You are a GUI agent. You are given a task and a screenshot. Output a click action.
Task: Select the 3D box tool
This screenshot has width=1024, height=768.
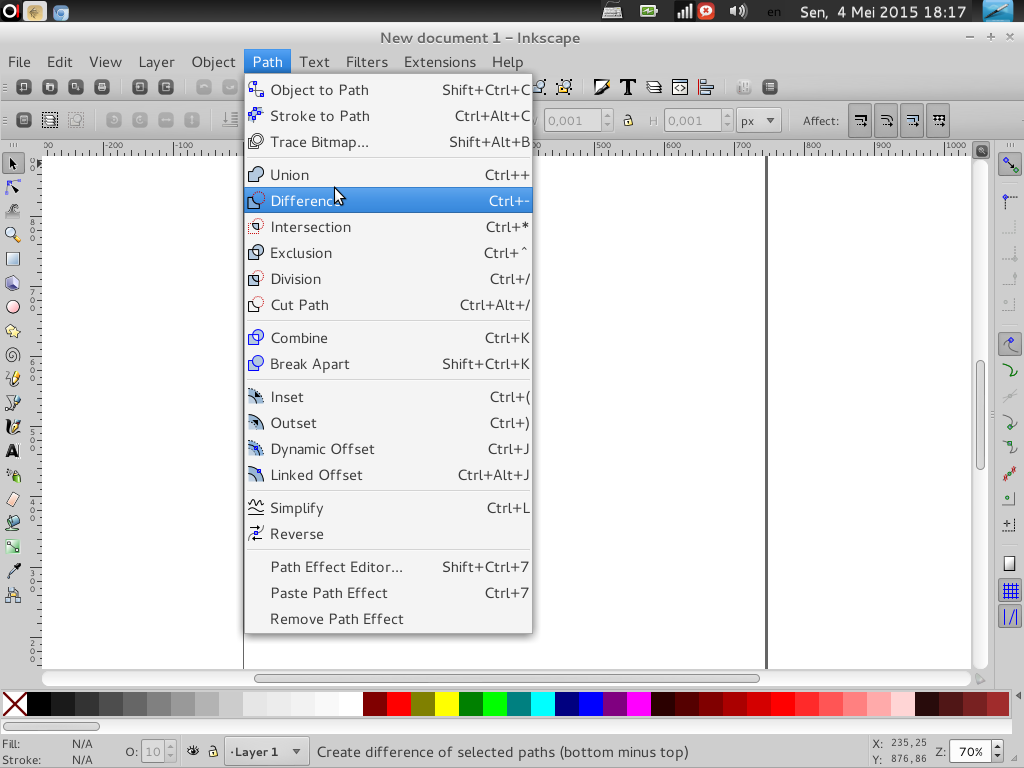coord(14,283)
